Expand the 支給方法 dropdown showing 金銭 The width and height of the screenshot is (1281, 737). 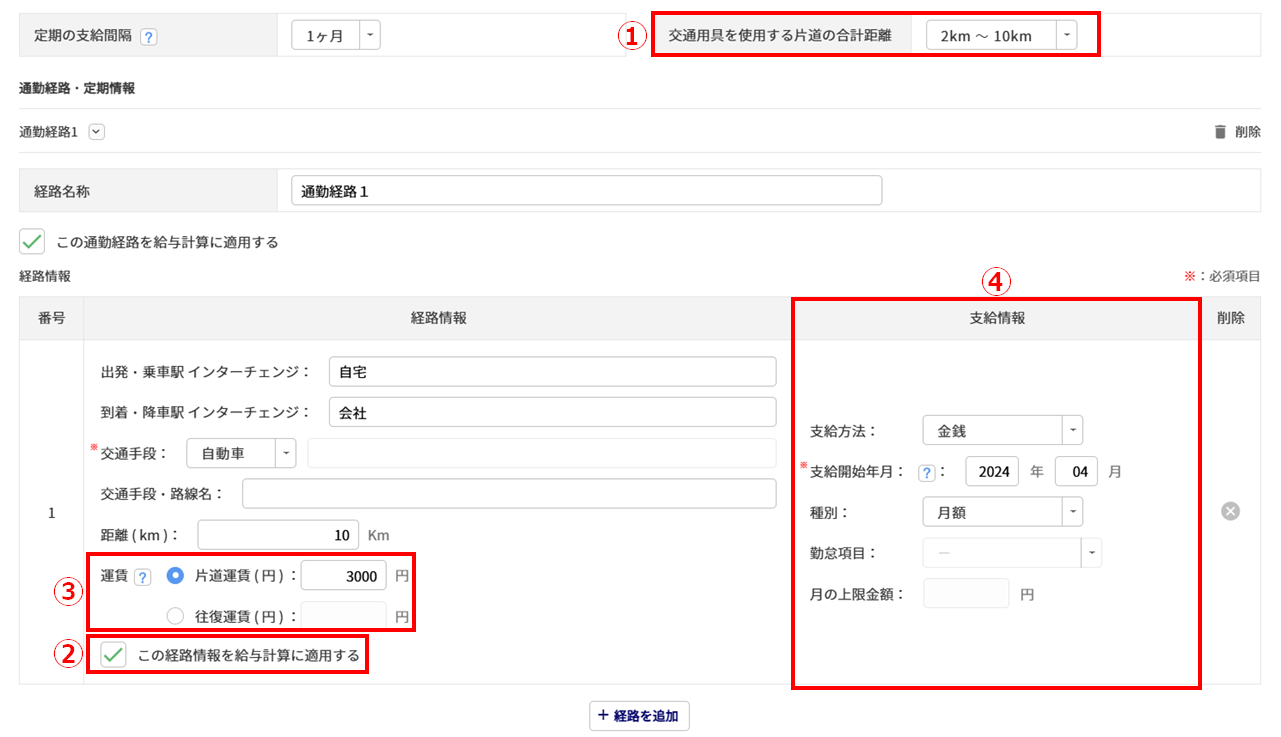click(1002, 431)
